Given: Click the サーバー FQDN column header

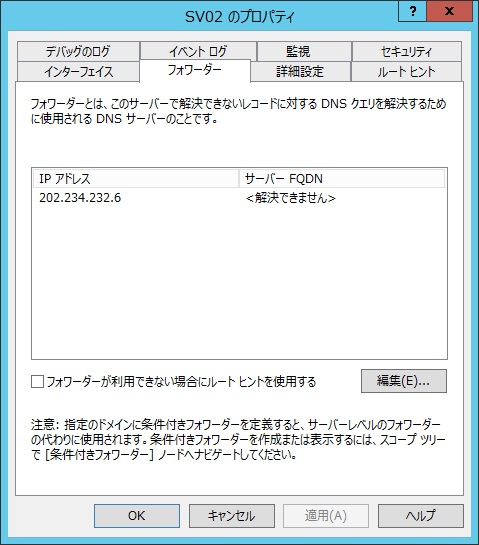Looking at the screenshot, I should (x=342, y=179).
